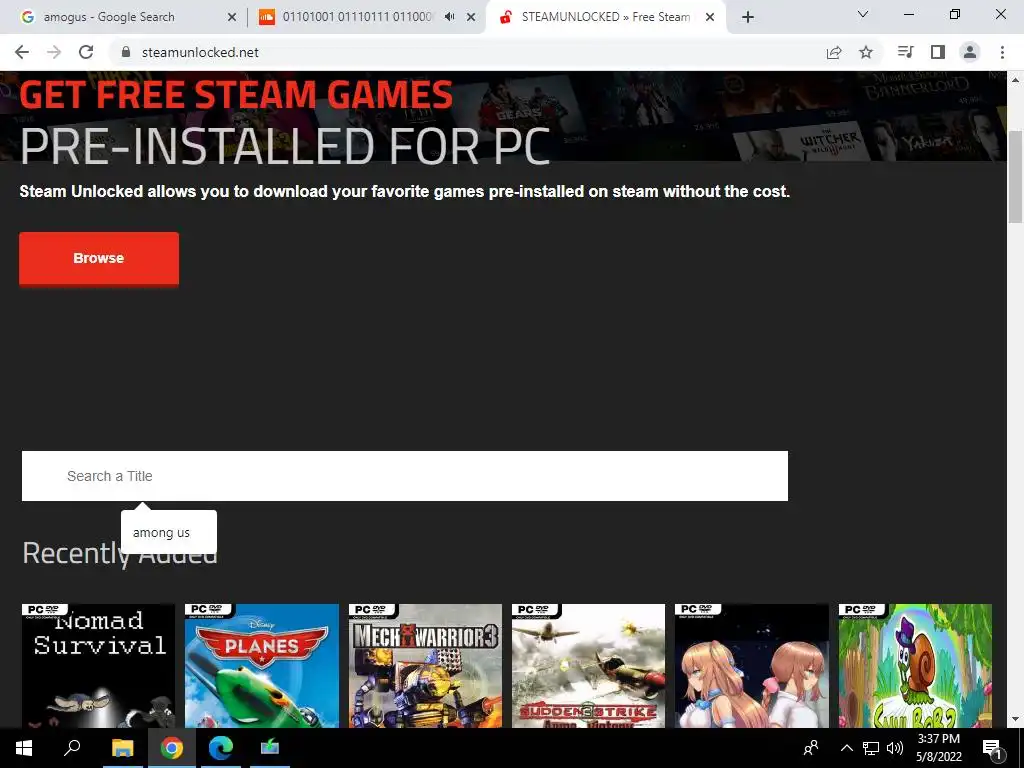The width and height of the screenshot is (1024, 768).
Task: Open the notification center icon
Action: pyautogui.click(x=992, y=748)
